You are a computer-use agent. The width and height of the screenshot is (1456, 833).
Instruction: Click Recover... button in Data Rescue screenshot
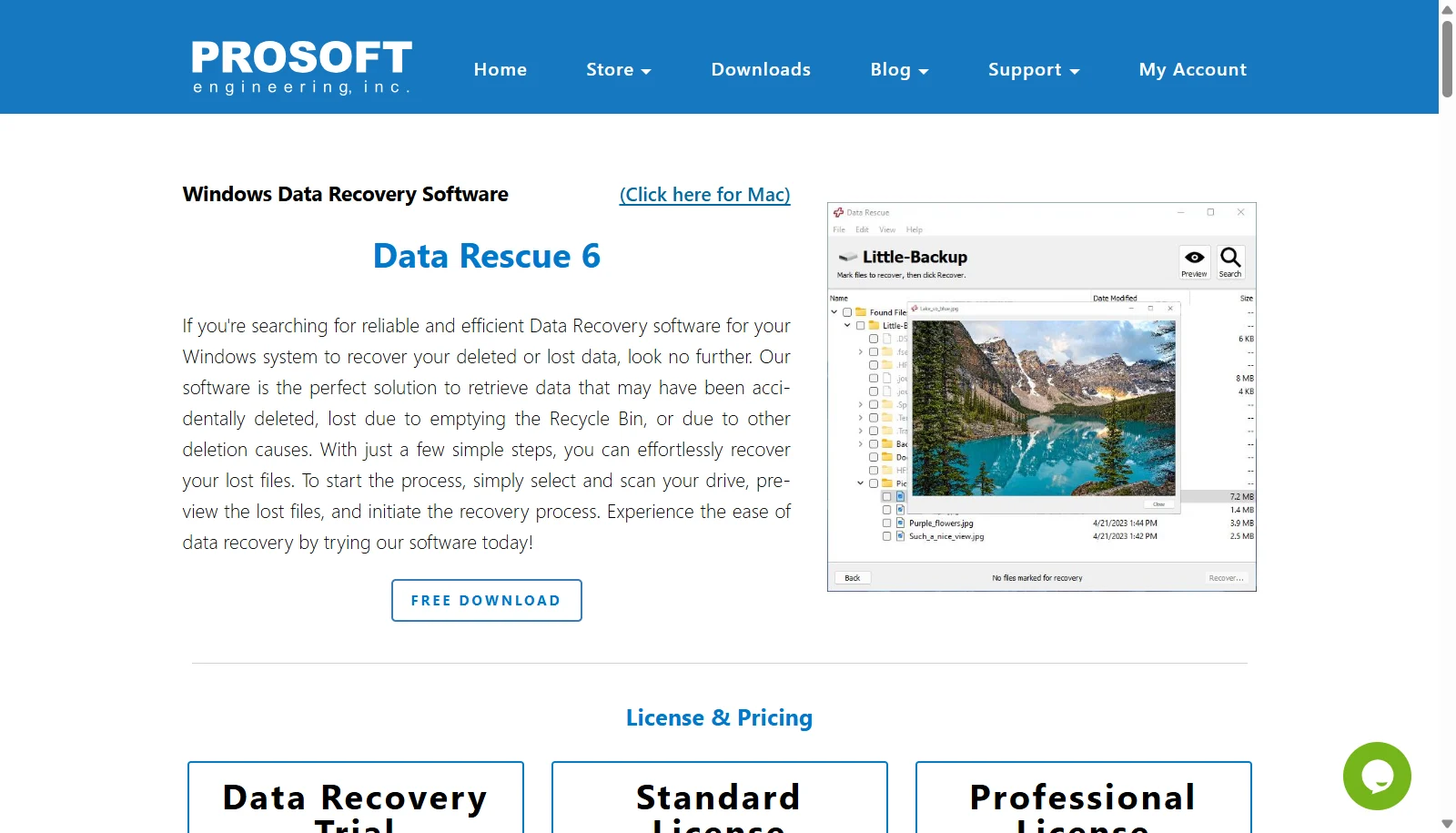[1226, 578]
